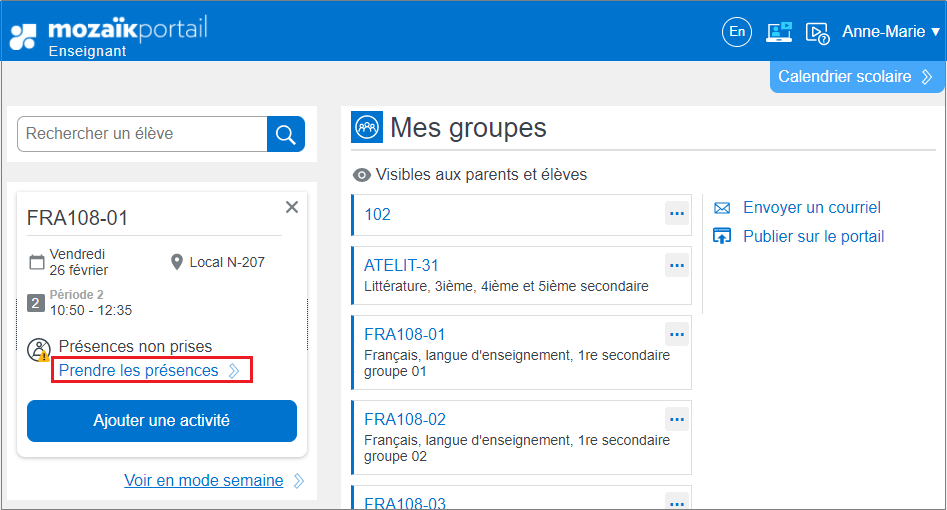Toggle the eye icon for visible groups
Image resolution: width=947 pixels, height=510 pixels.
(x=362, y=175)
